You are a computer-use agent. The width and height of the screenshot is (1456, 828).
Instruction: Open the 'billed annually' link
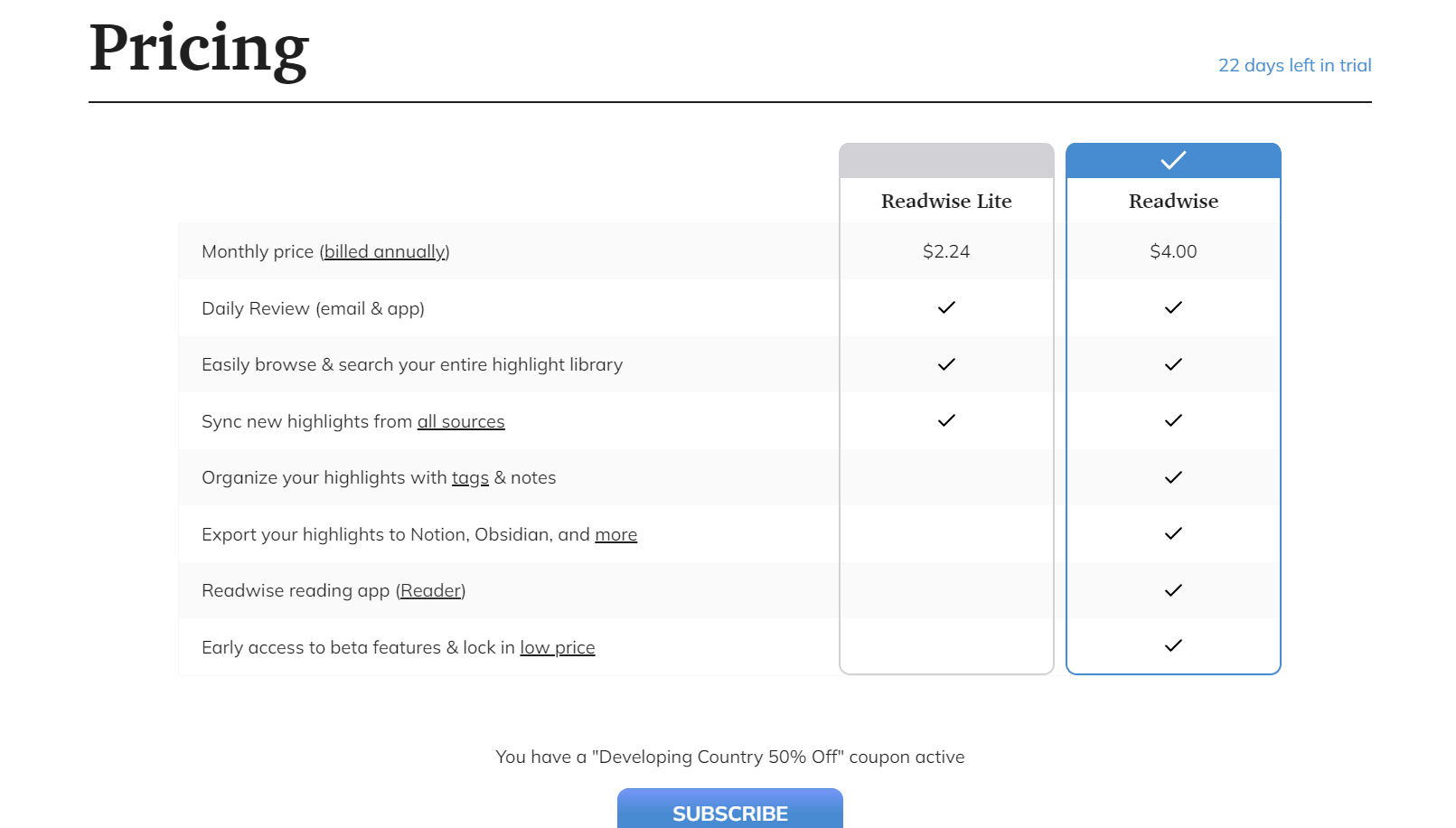[385, 251]
